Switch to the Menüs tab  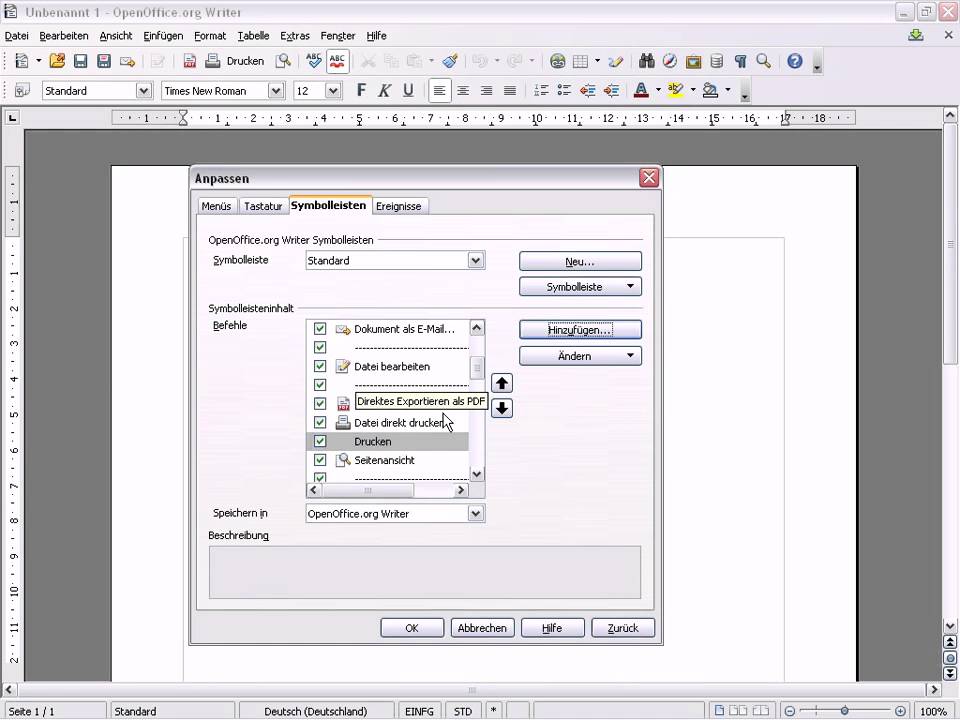tap(216, 206)
